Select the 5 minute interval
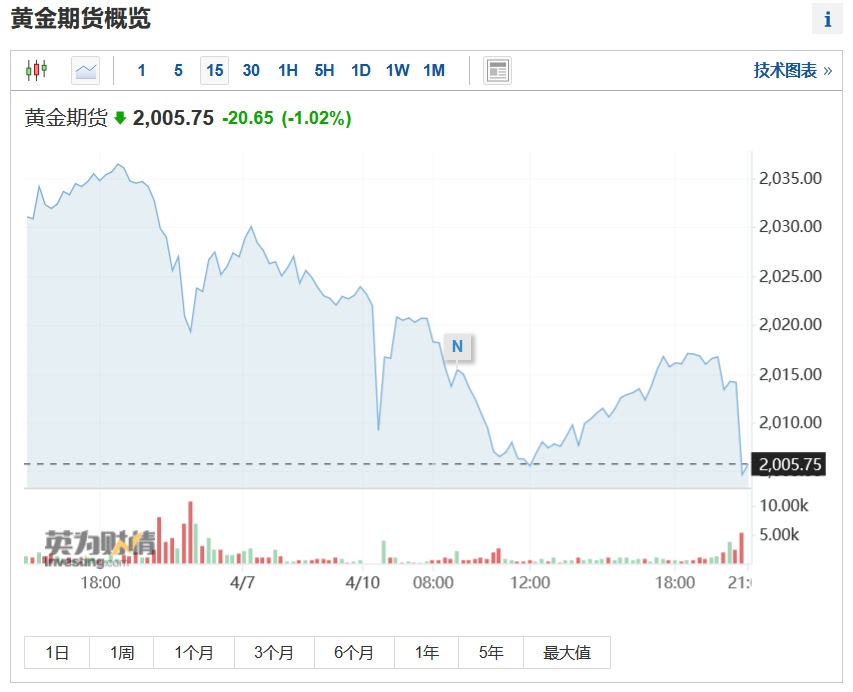Image resolution: width=853 pixels, height=692 pixels. (178, 70)
